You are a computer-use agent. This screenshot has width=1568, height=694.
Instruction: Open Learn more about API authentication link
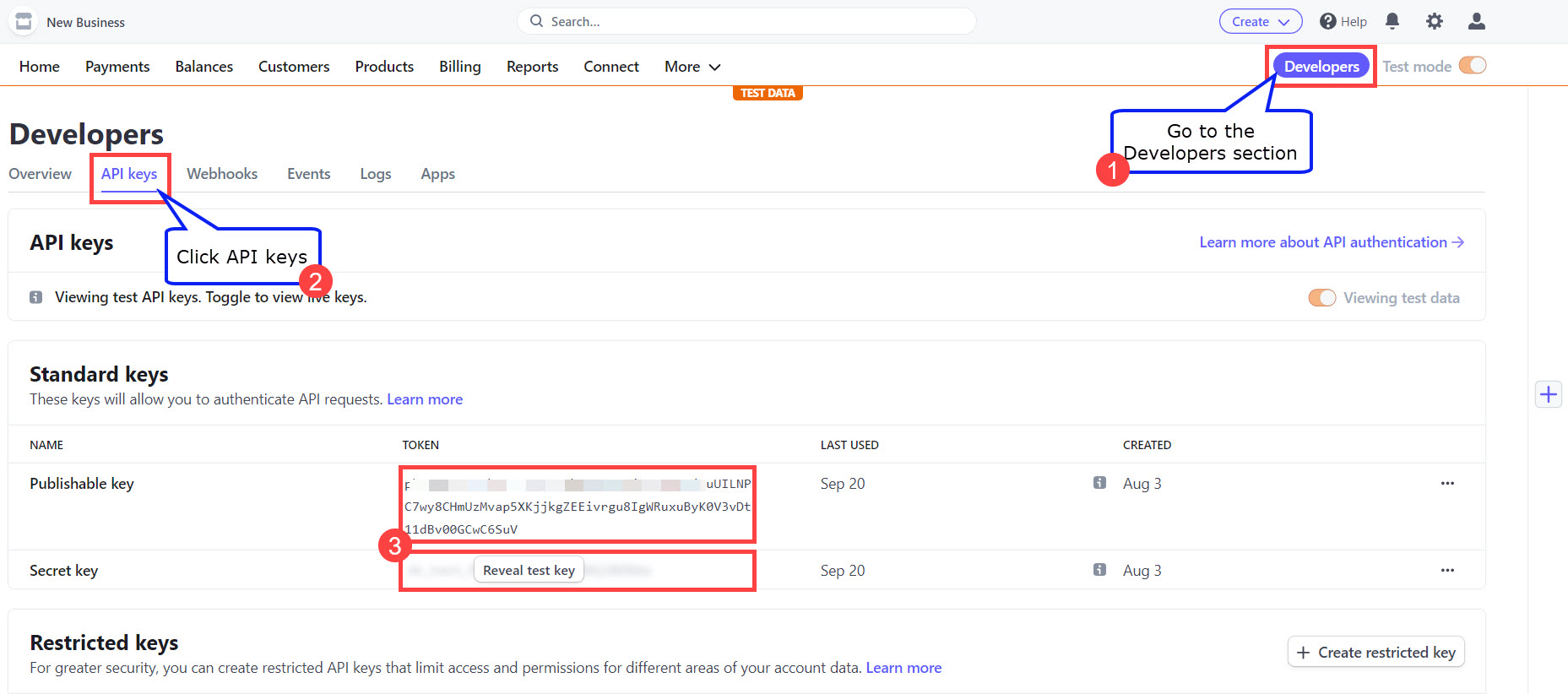coord(1331,242)
